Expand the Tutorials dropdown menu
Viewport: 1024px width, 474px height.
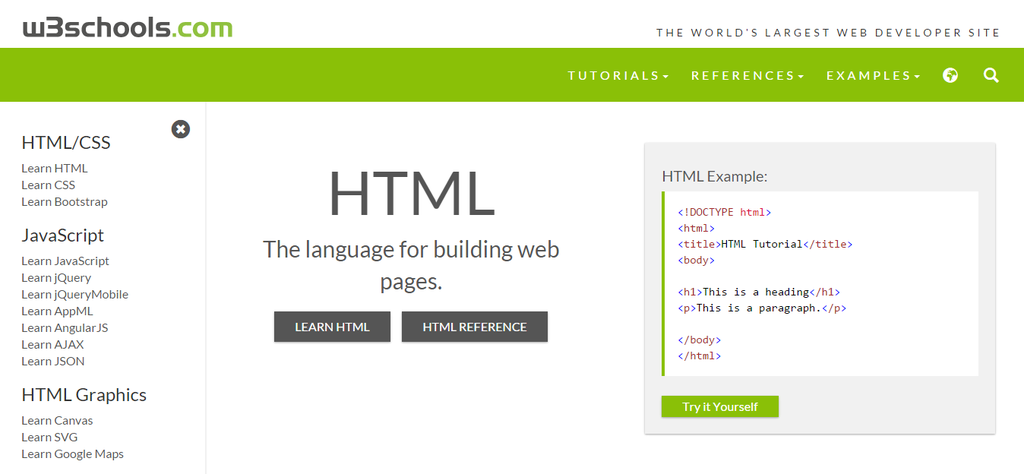click(618, 76)
